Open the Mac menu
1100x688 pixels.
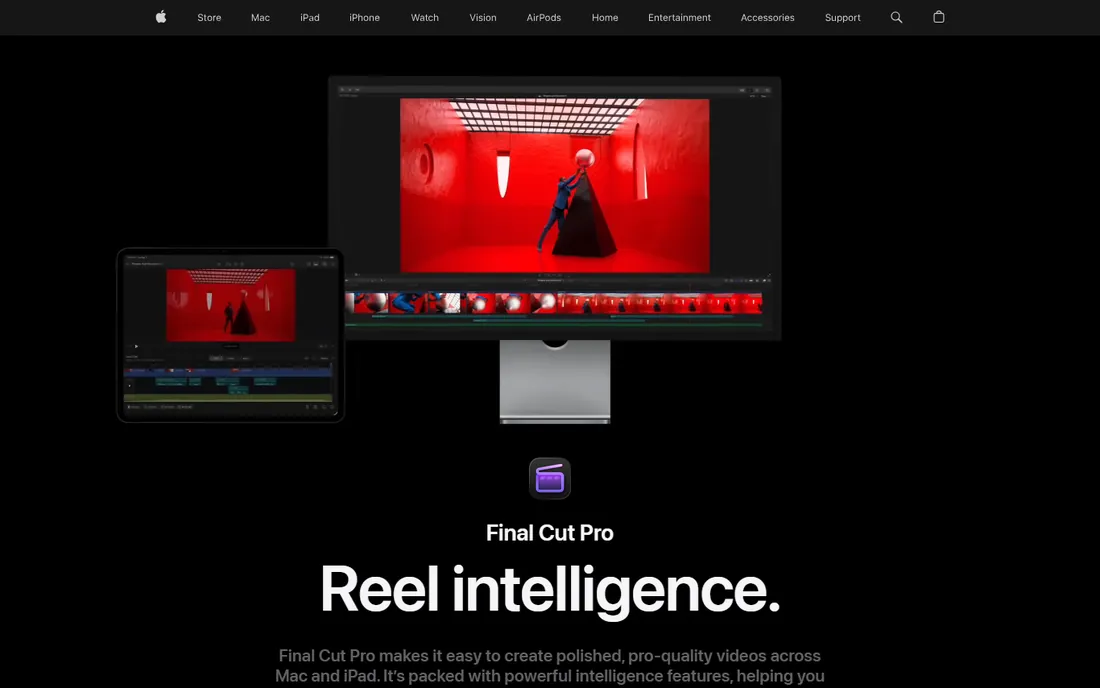point(260,18)
